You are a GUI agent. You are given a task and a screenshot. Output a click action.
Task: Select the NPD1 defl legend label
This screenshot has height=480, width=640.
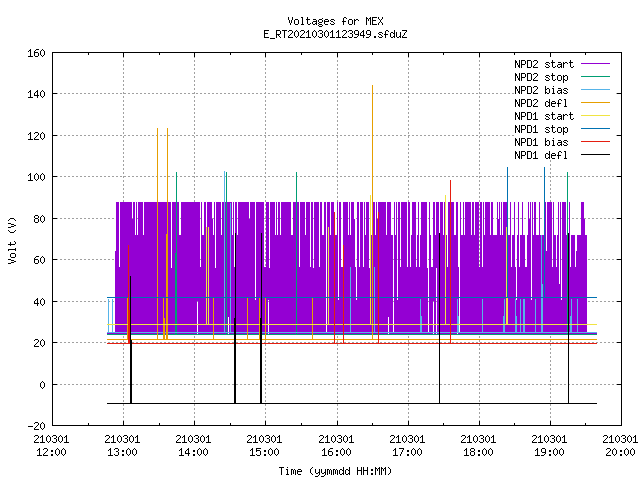[541, 155]
